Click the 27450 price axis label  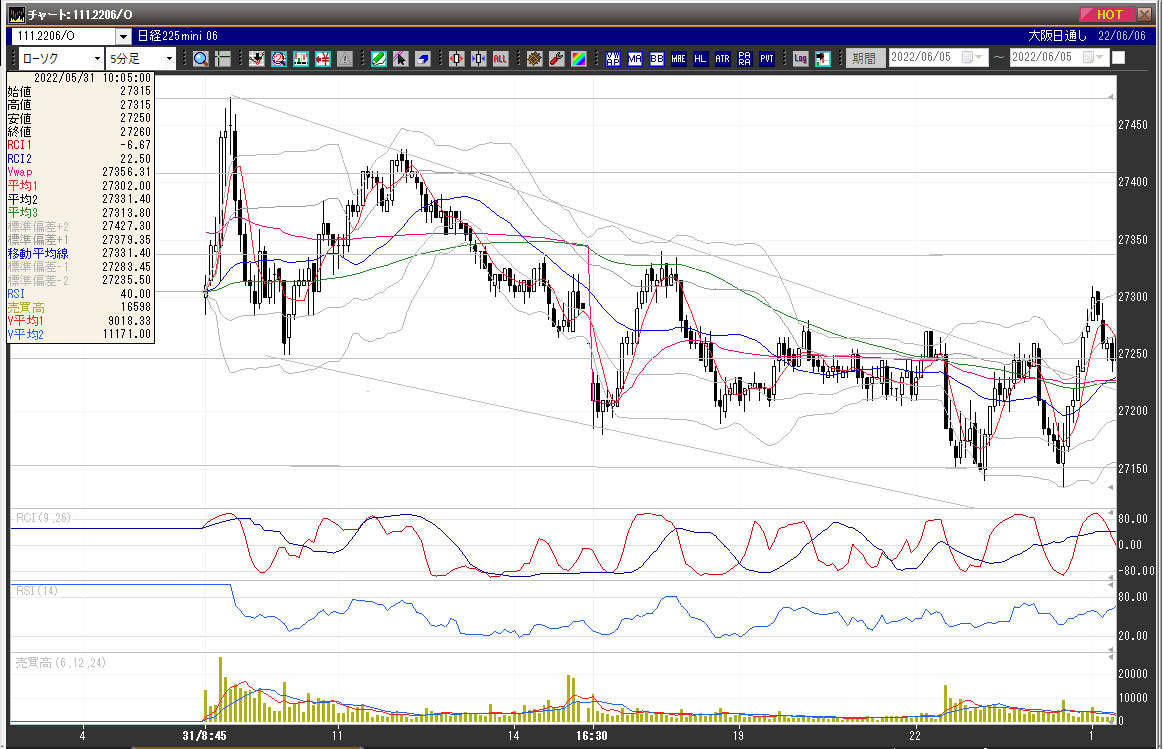tap(1133, 125)
